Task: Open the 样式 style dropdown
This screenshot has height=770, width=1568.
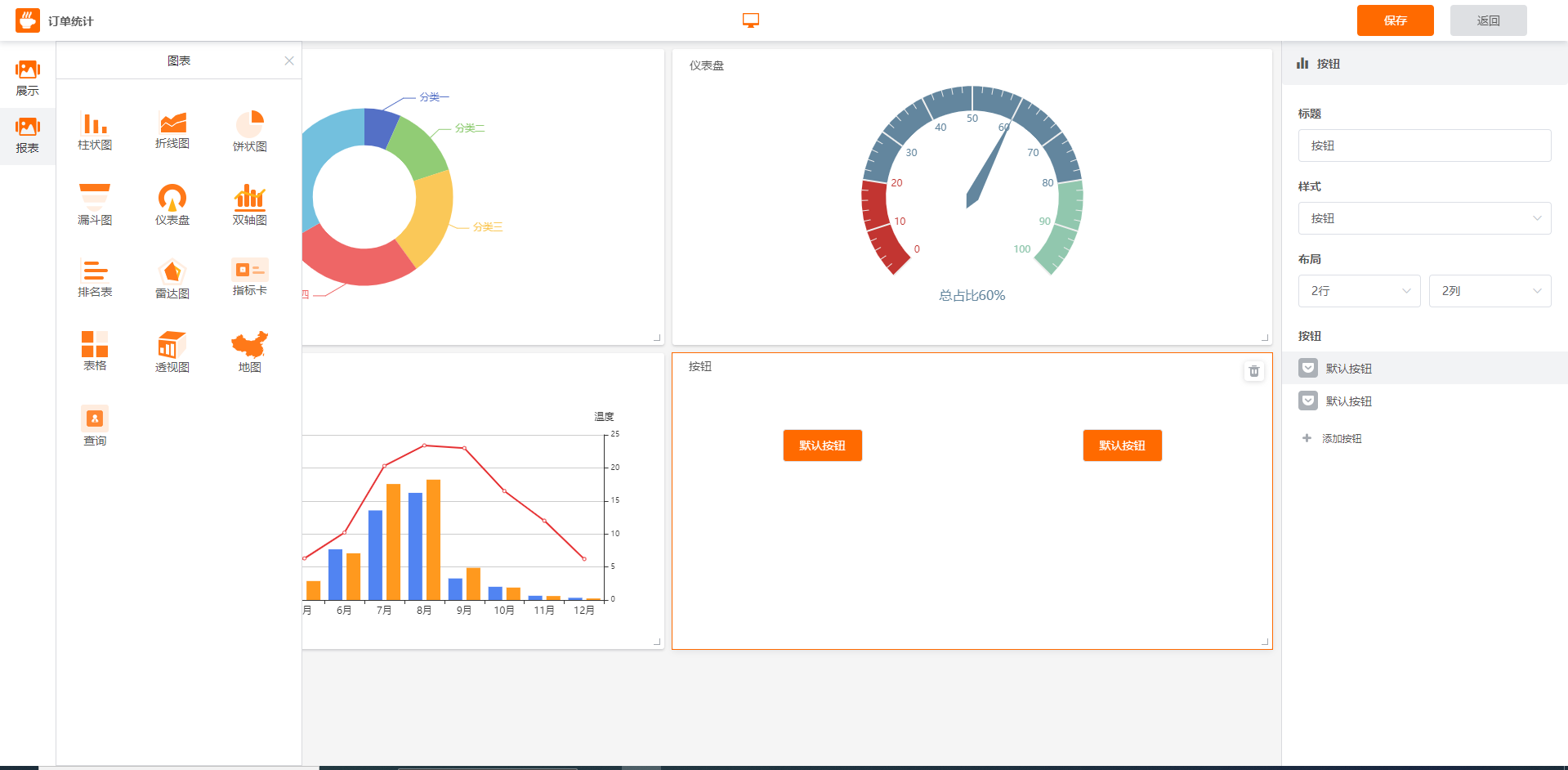Action: tap(1424, 218)
